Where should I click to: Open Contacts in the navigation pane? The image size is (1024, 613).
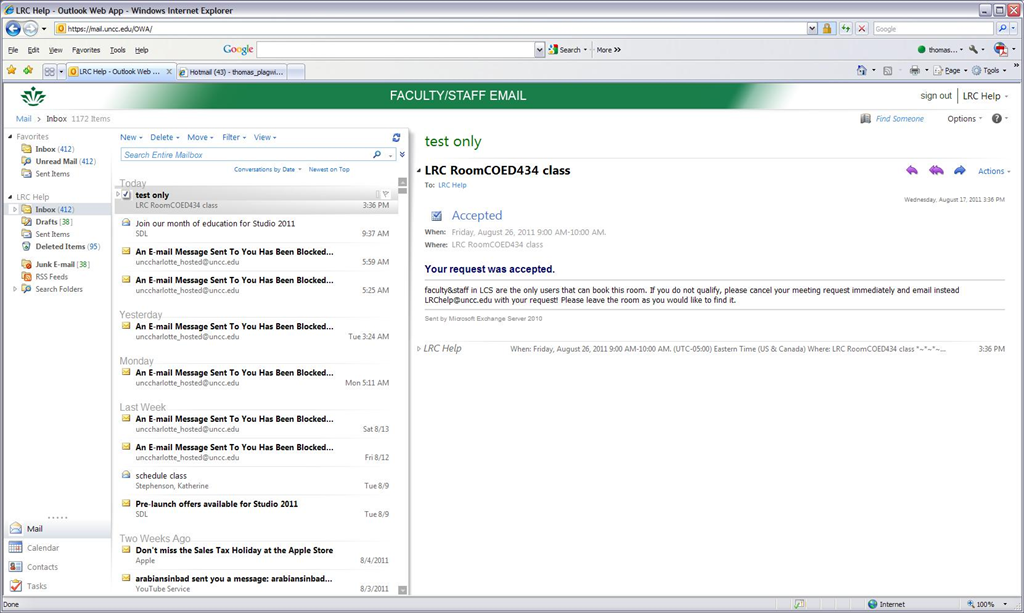(42, 567)
